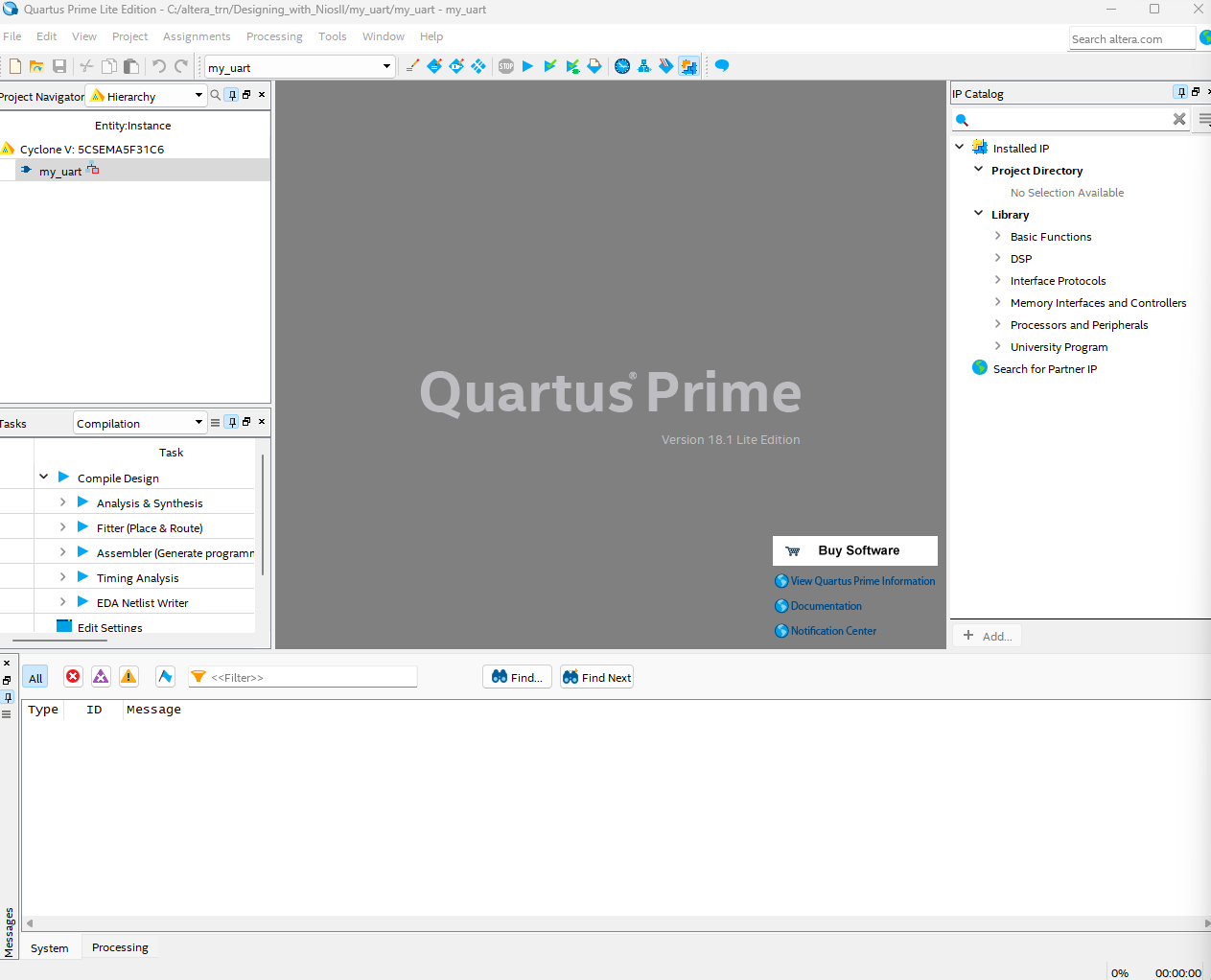
Task: Click the Find Next button
Action: coord(596,677)
